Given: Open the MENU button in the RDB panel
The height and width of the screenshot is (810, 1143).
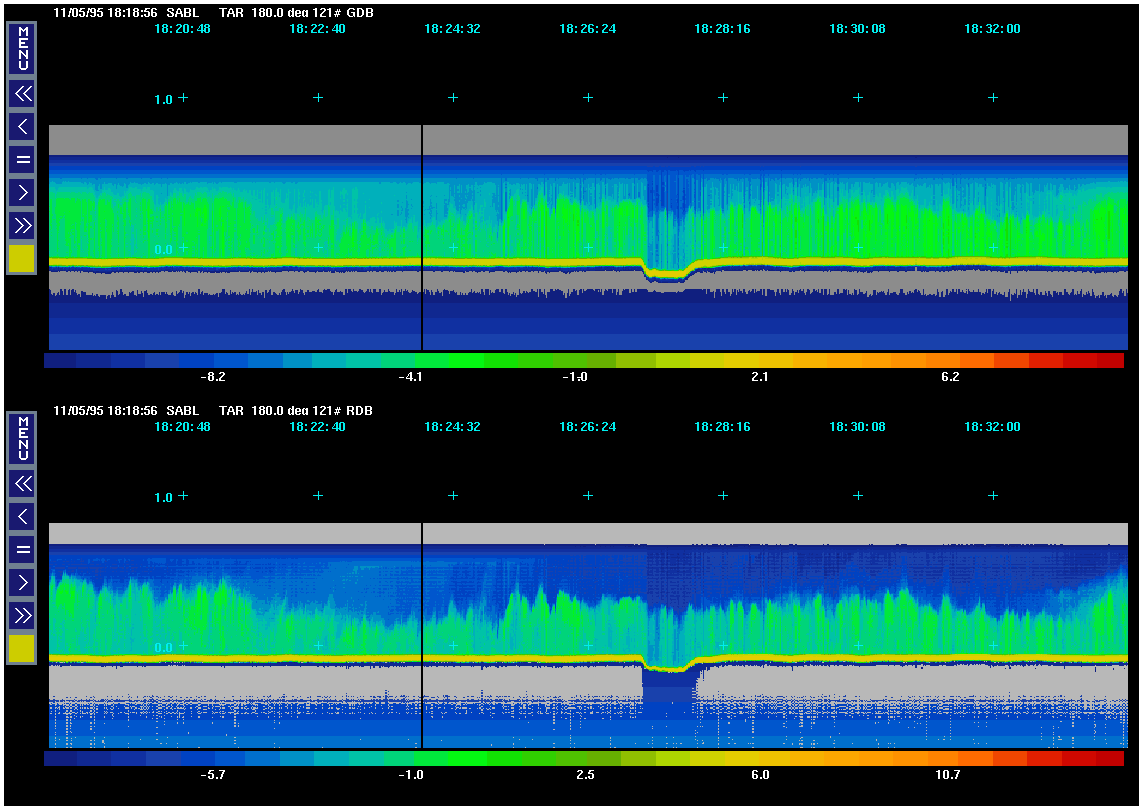Looking at the screenshot, I should point(22,438).
